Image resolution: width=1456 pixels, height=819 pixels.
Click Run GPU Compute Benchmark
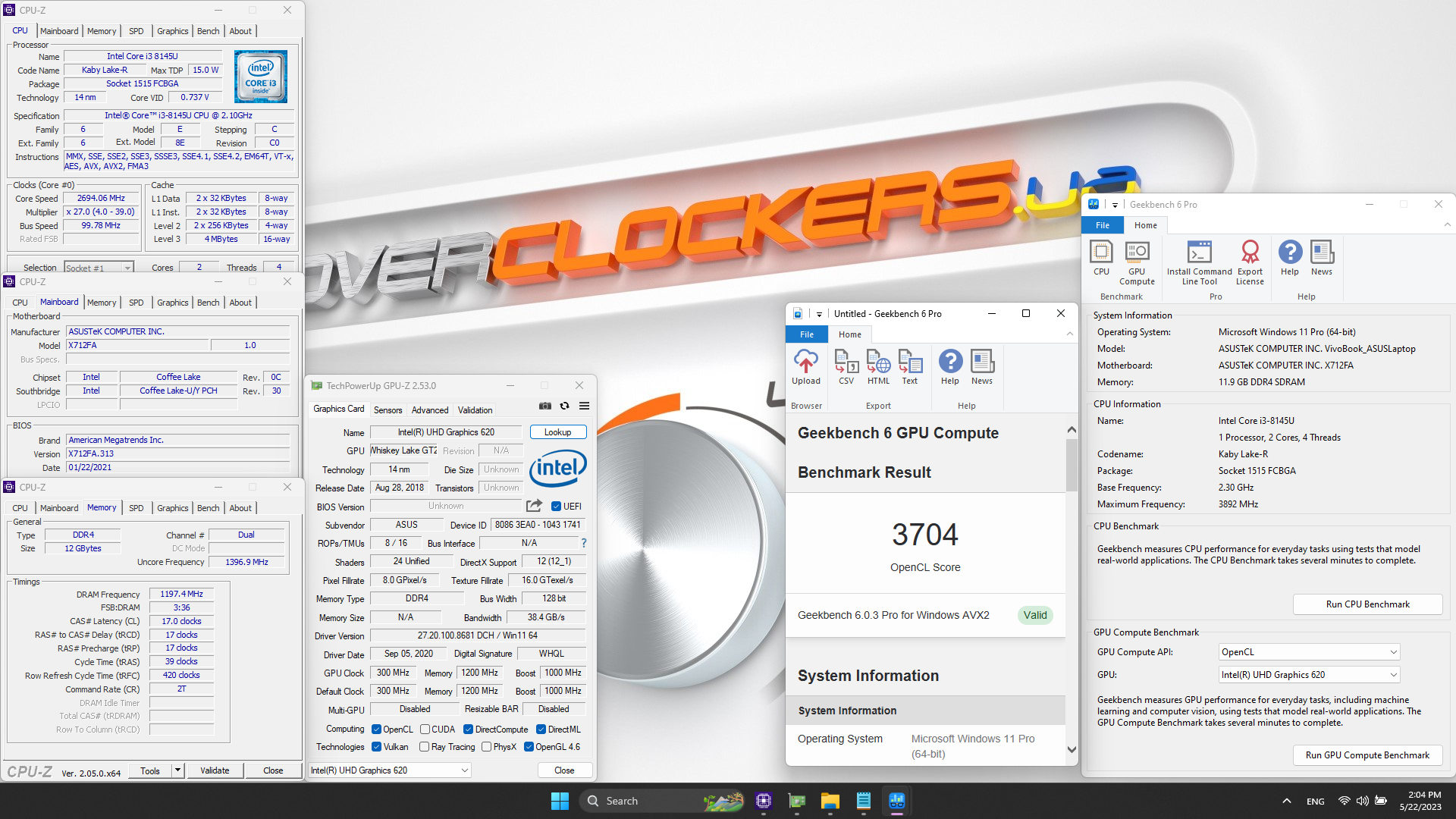(1367, 755)
